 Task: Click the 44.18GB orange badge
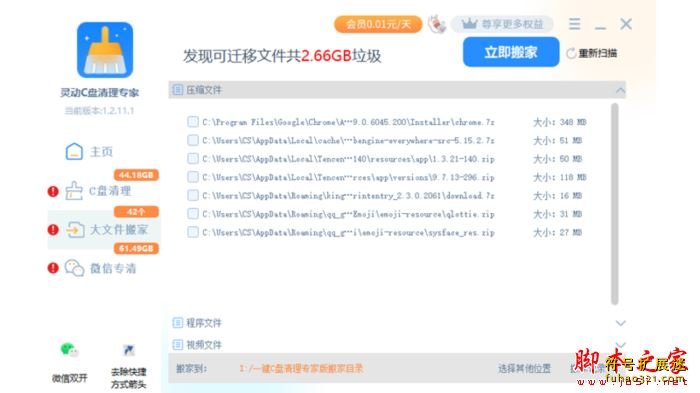(136, 175)
